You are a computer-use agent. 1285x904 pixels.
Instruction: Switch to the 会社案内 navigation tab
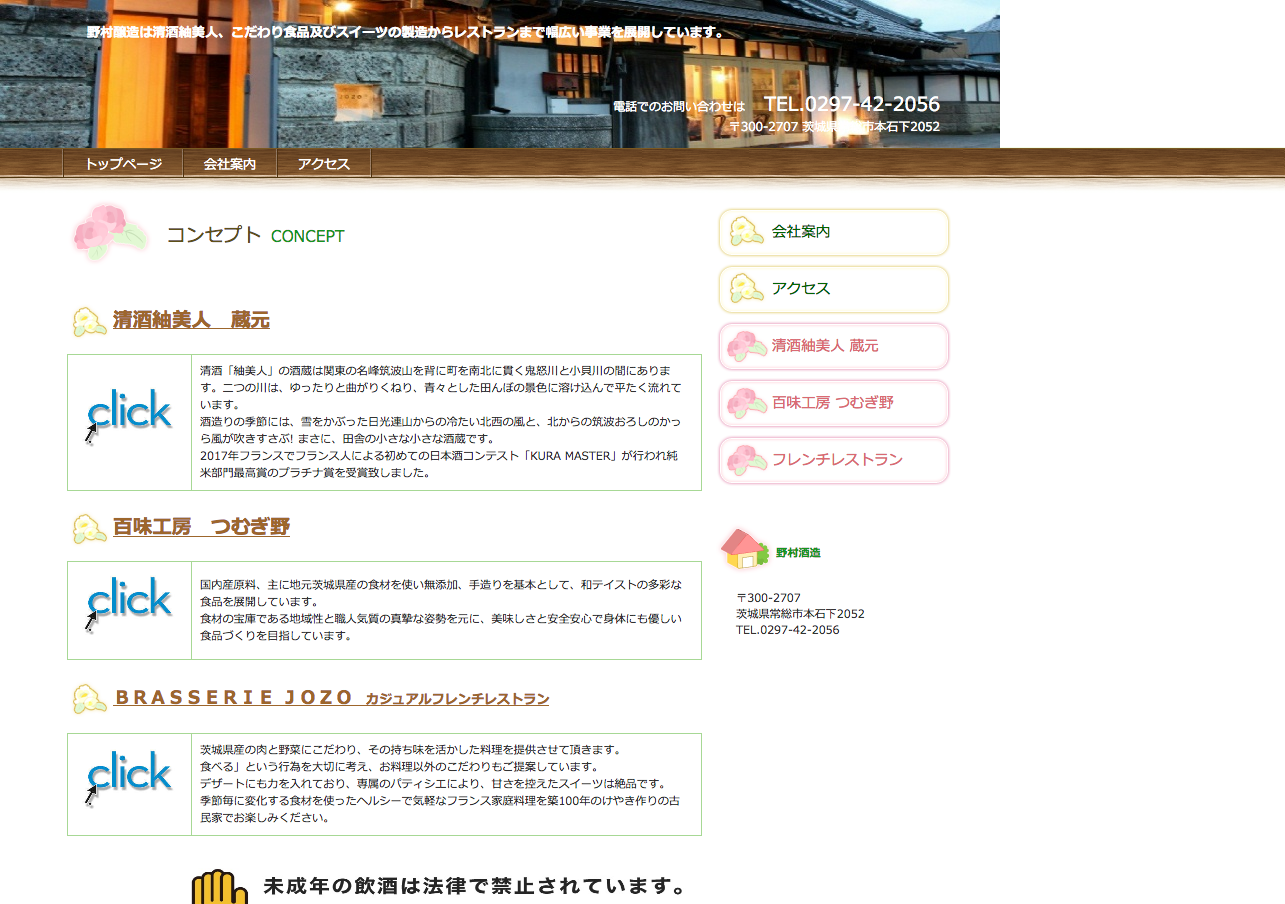click(x=229, y=163)
